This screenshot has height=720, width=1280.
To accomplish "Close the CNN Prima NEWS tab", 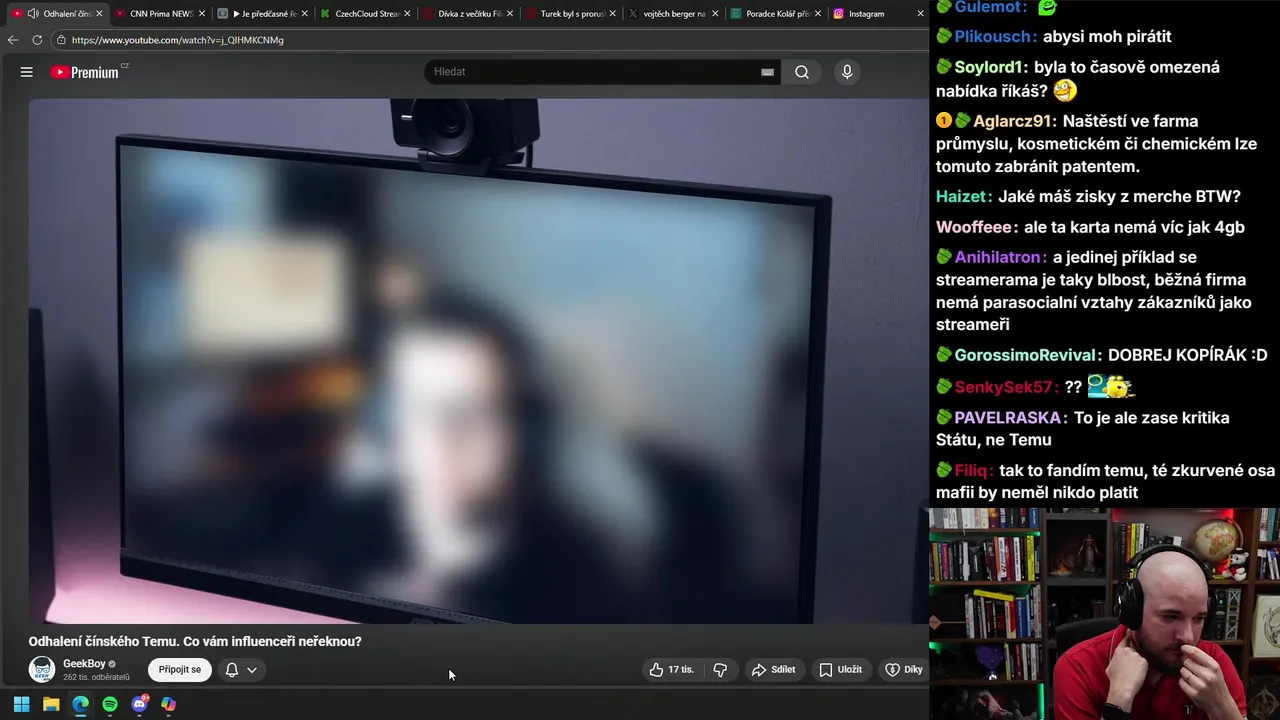I will [x=202, y=14].
